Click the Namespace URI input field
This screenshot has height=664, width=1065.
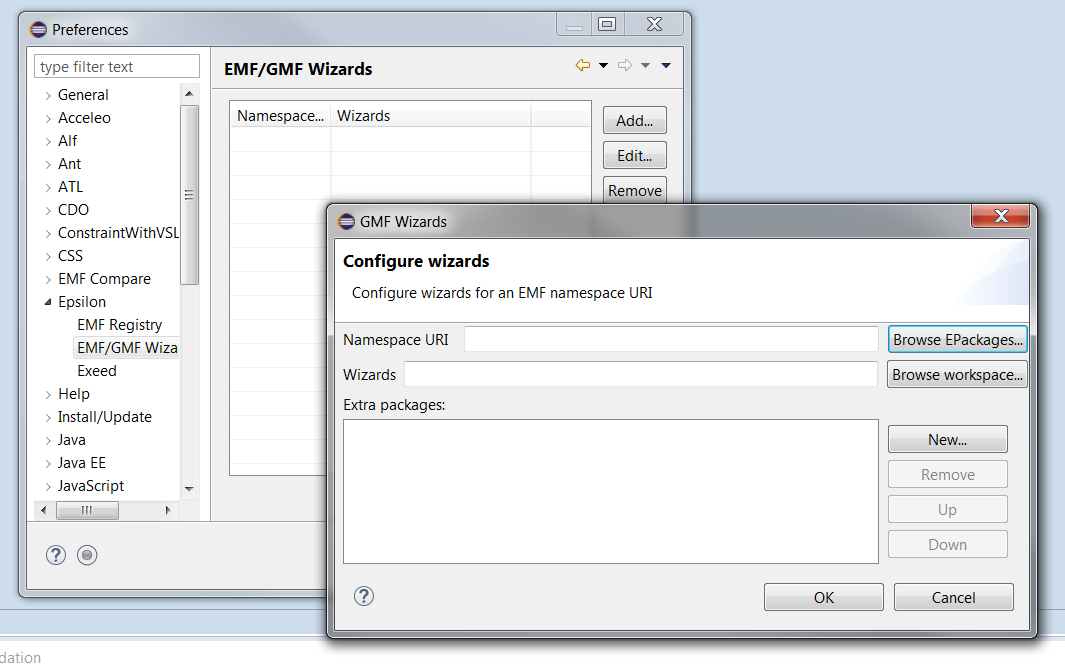(671, 339)
